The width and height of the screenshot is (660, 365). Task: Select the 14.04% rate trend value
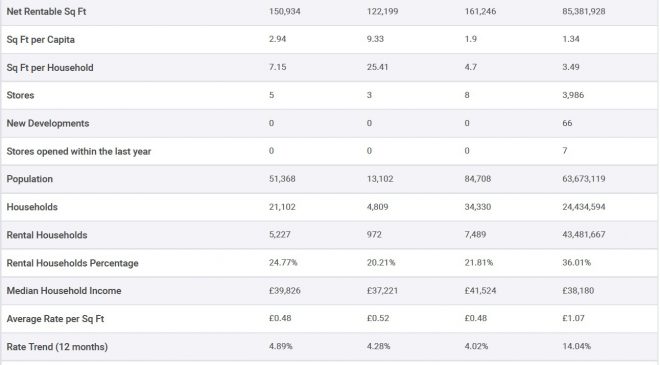[x=576, y=346]
